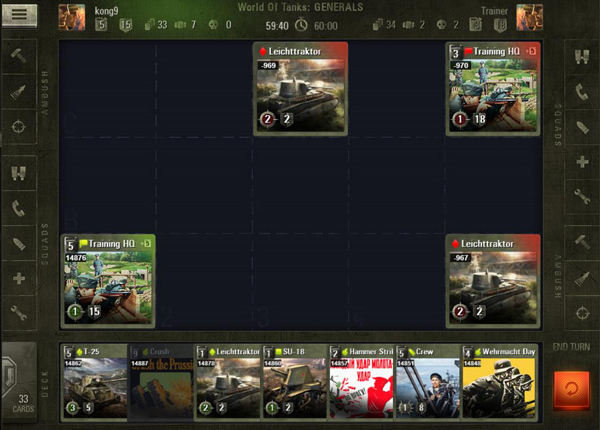Select the plus icon in right Squads panel
The width and height of the screenshot is (600, 430).
581,162
